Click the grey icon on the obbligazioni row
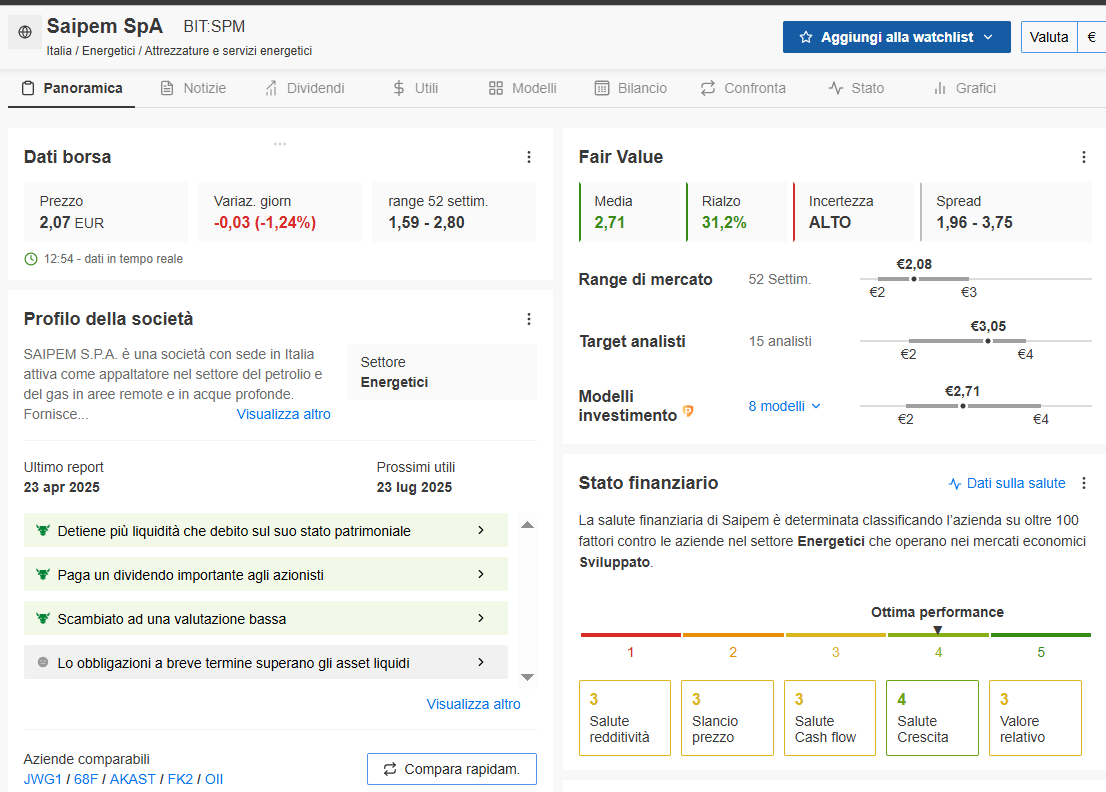 pyautogui.click(x=43, y=662)
